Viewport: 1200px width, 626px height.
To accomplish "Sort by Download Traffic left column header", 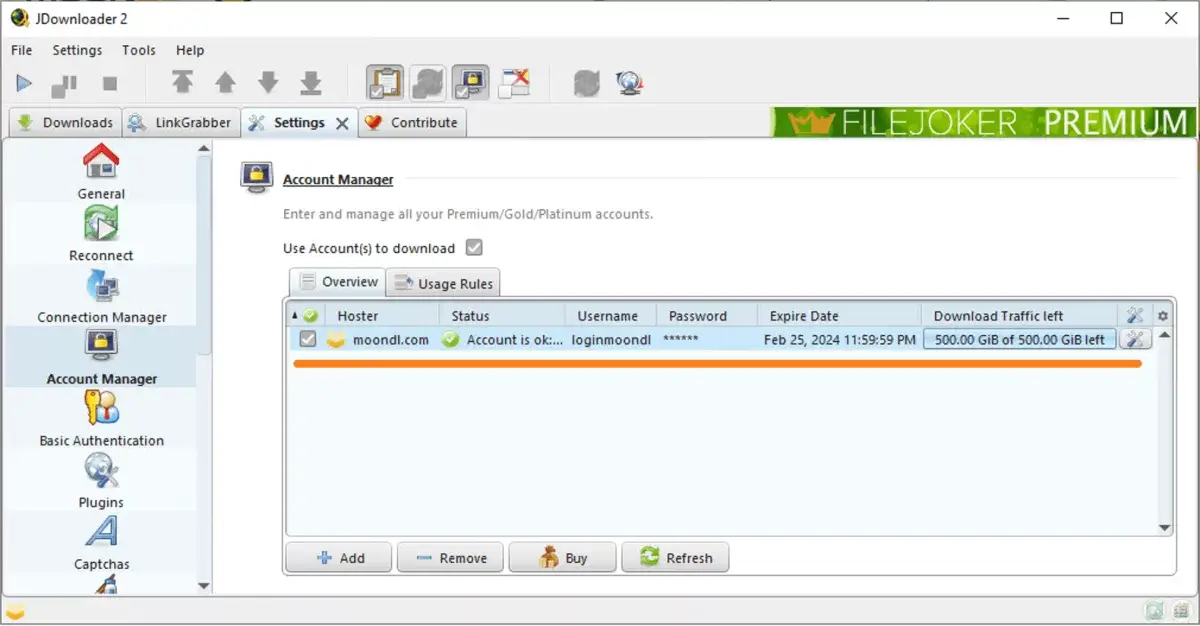I will click(x=1020, y=315).
